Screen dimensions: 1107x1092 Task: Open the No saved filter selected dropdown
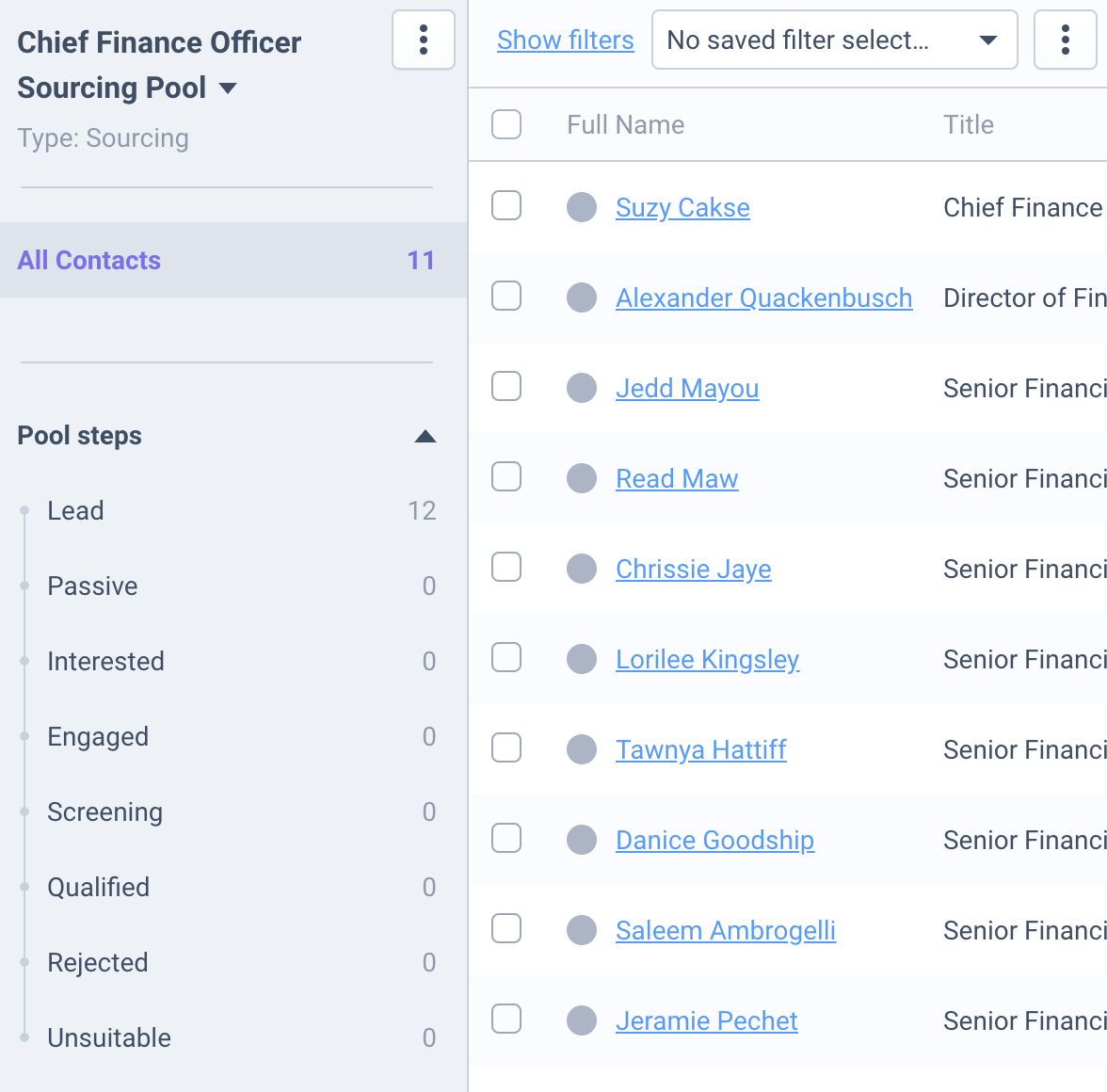(834, 40)
